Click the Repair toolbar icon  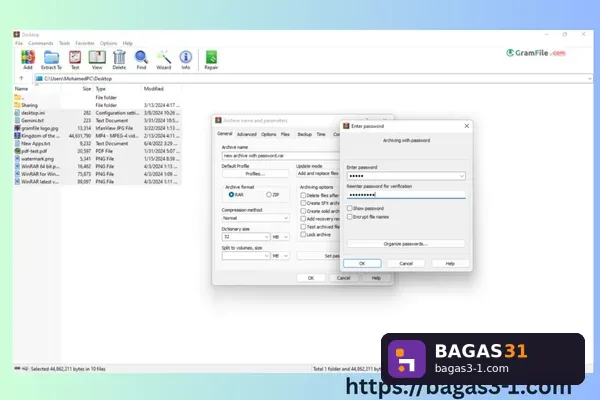(211, 60)
